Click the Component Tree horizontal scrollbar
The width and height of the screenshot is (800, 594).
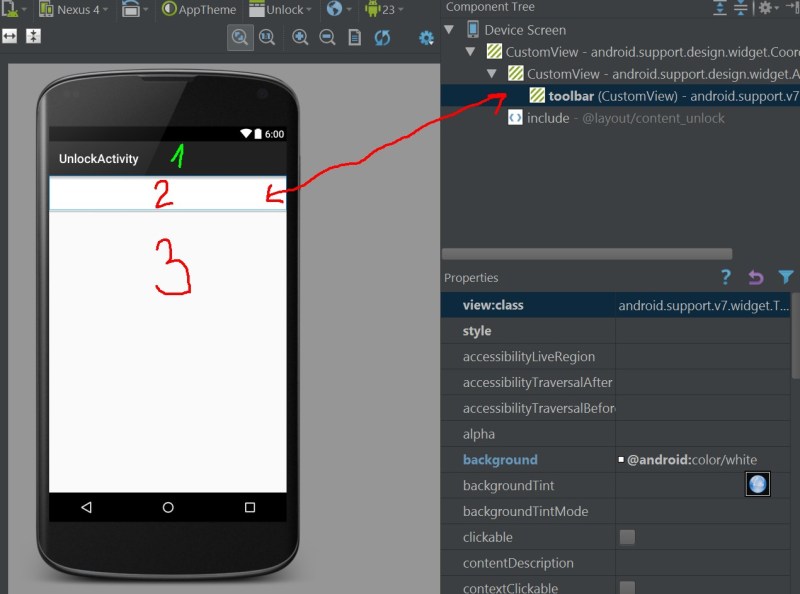587,254
